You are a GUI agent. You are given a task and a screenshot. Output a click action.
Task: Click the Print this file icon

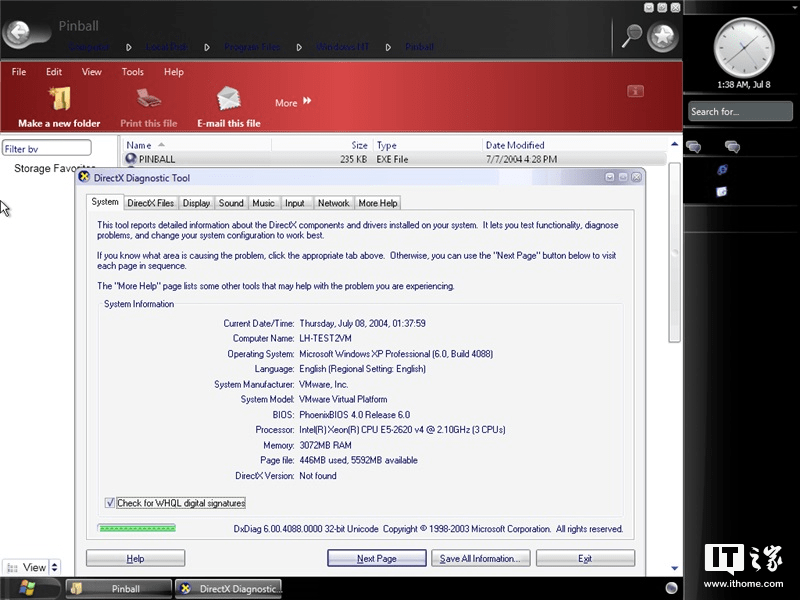(148, 100)
